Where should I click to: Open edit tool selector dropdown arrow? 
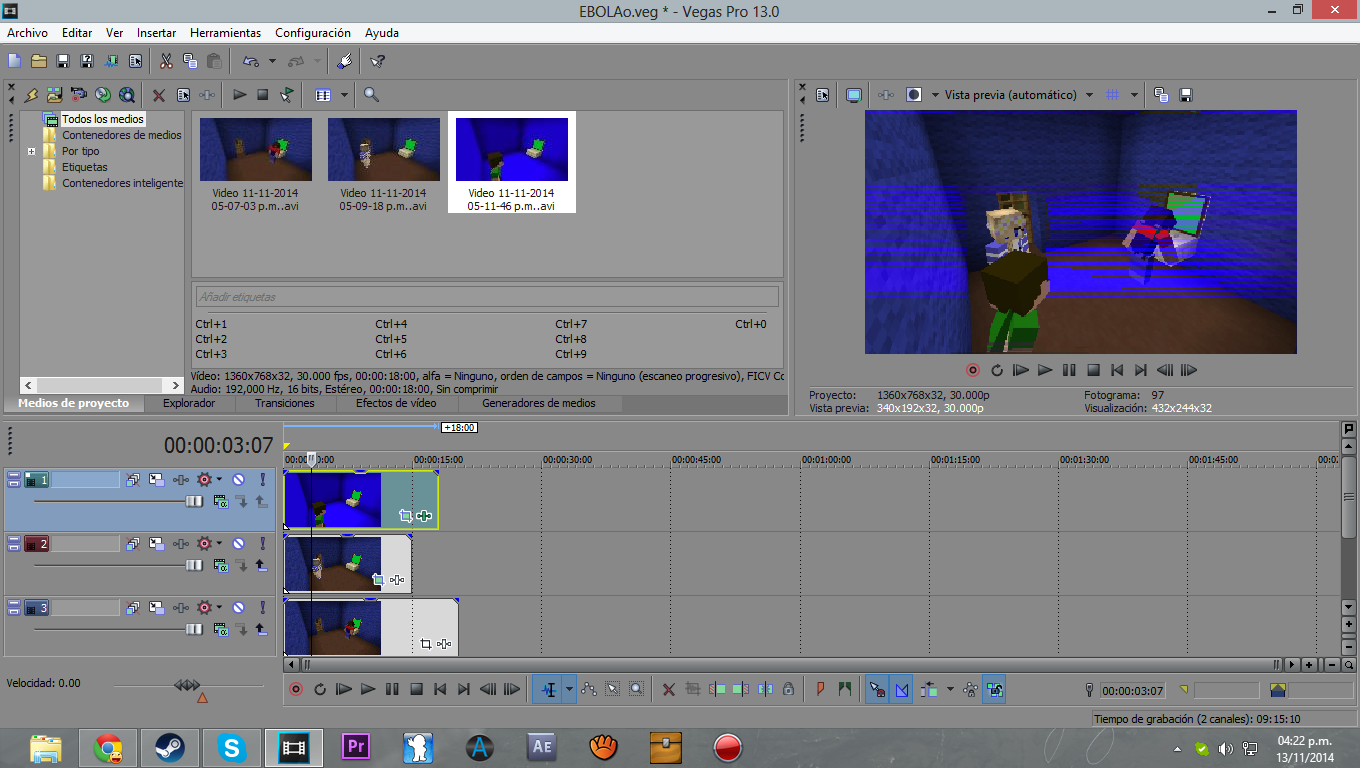(x=570, y=689)
